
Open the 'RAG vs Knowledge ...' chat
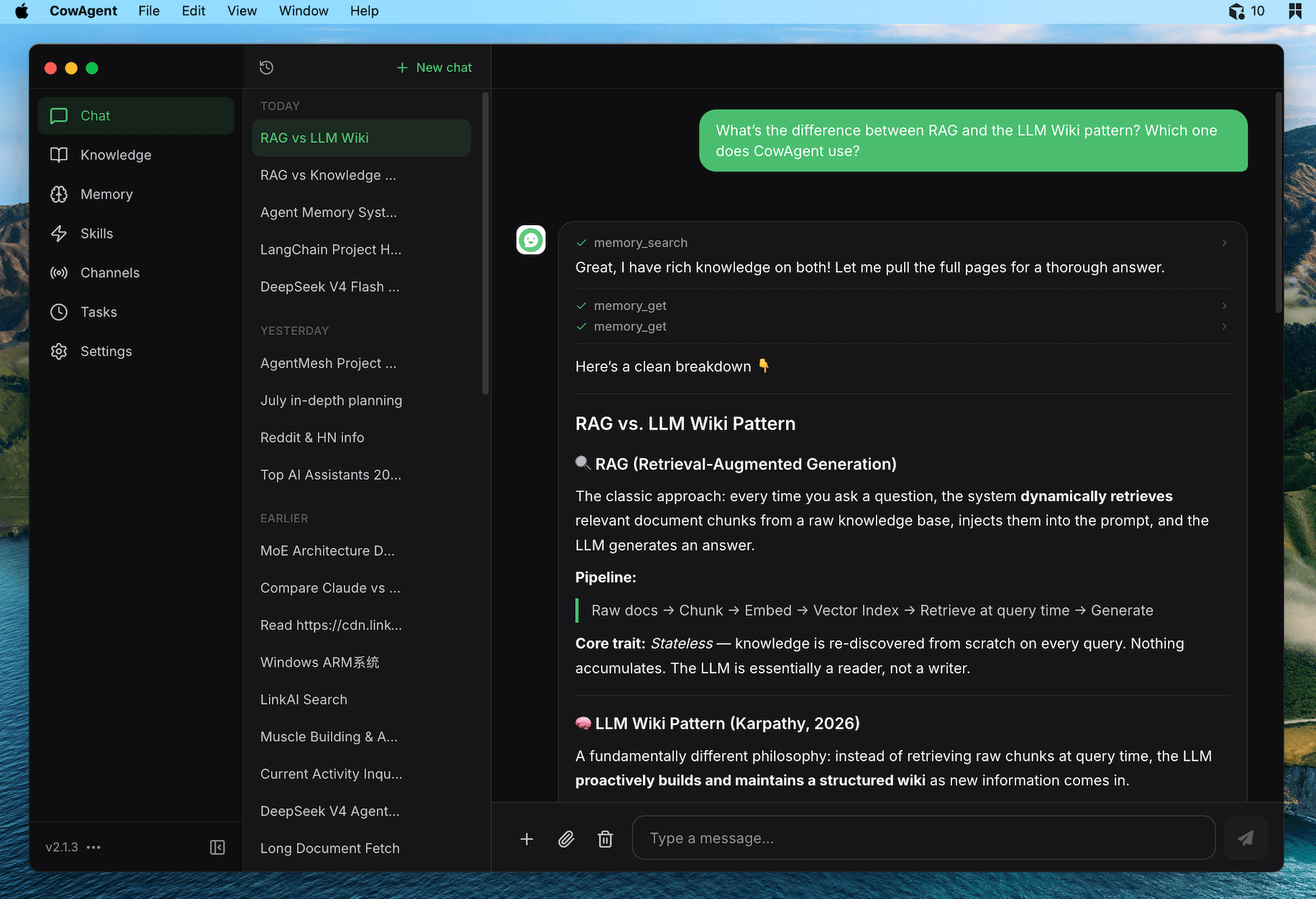361,175
